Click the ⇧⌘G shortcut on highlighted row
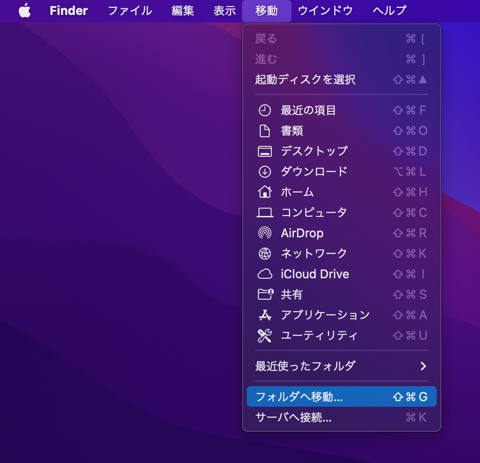 410,397
